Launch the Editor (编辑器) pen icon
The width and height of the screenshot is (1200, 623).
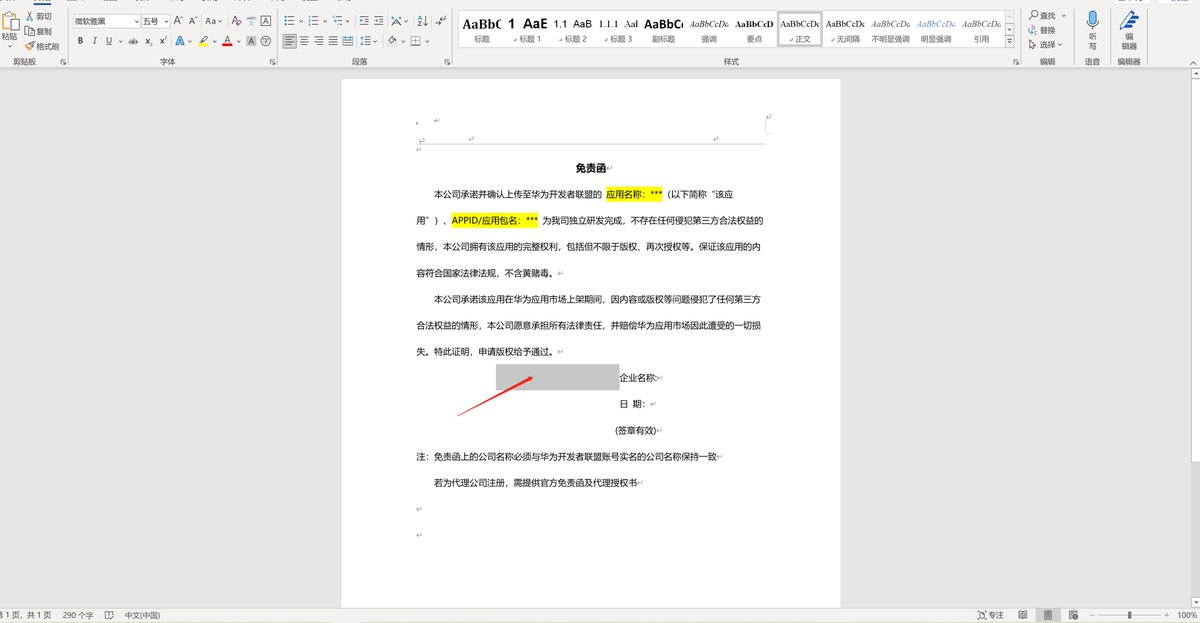click(x=1129, y=20)
